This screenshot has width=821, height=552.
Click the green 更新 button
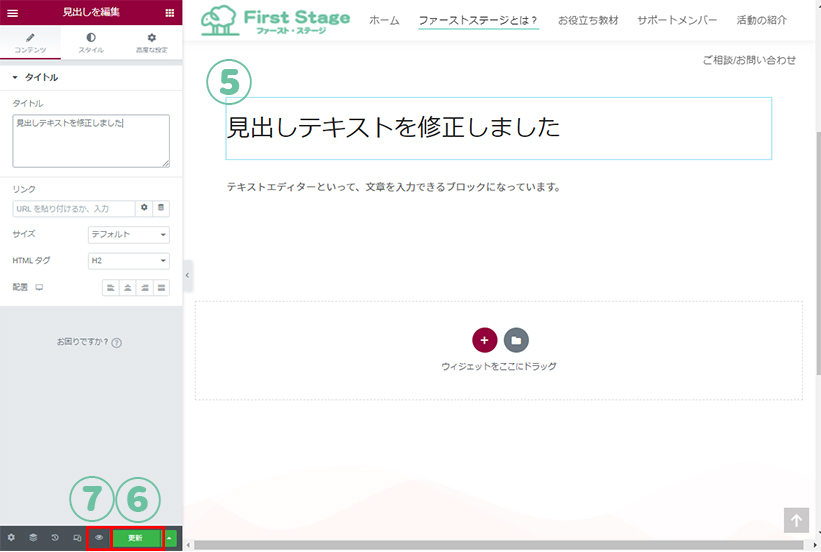click(137, 538)
